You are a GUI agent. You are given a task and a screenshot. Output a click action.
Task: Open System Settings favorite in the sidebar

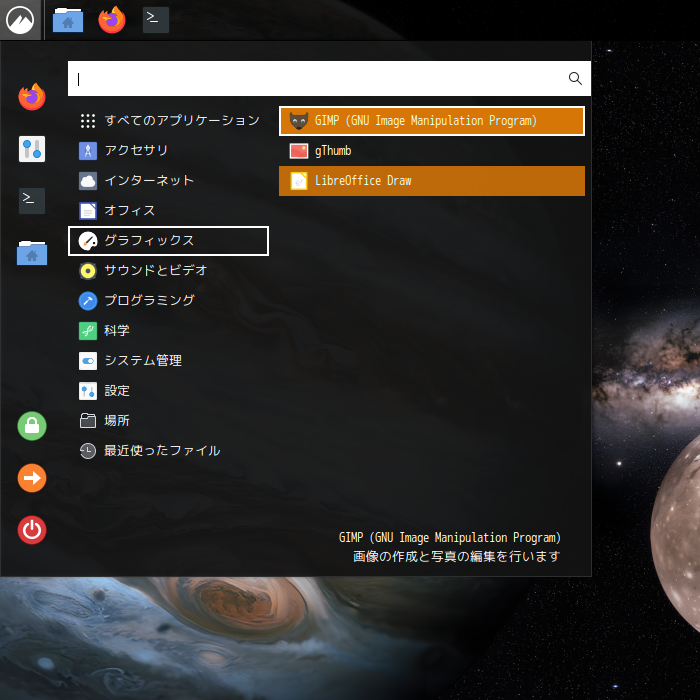(x=32, y=149)
